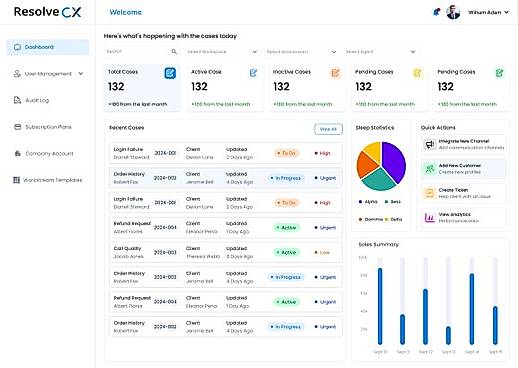Click the Alpha legend entry
Image resolution: width=518 pixels, height=368 pixels.
368,202
